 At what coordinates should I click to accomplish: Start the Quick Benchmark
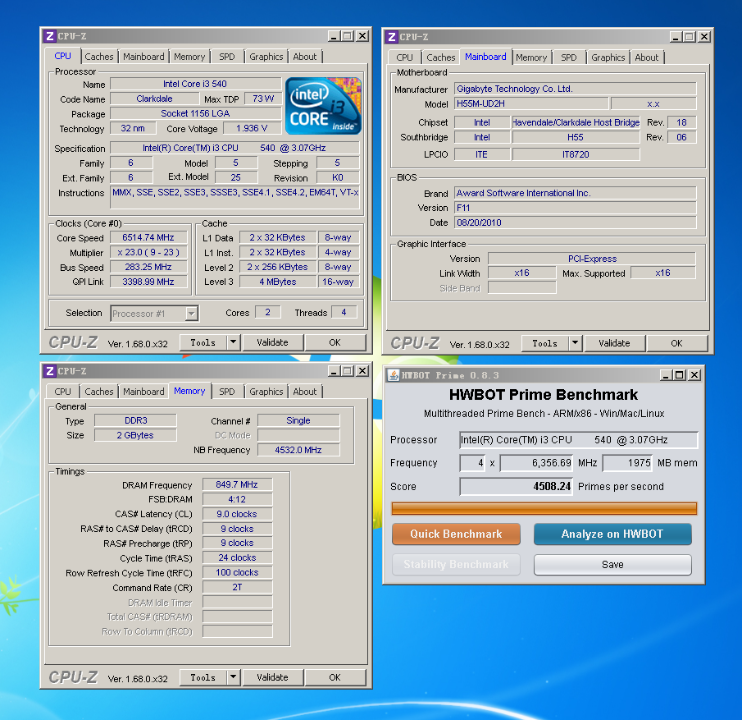[x=456, y=534]
